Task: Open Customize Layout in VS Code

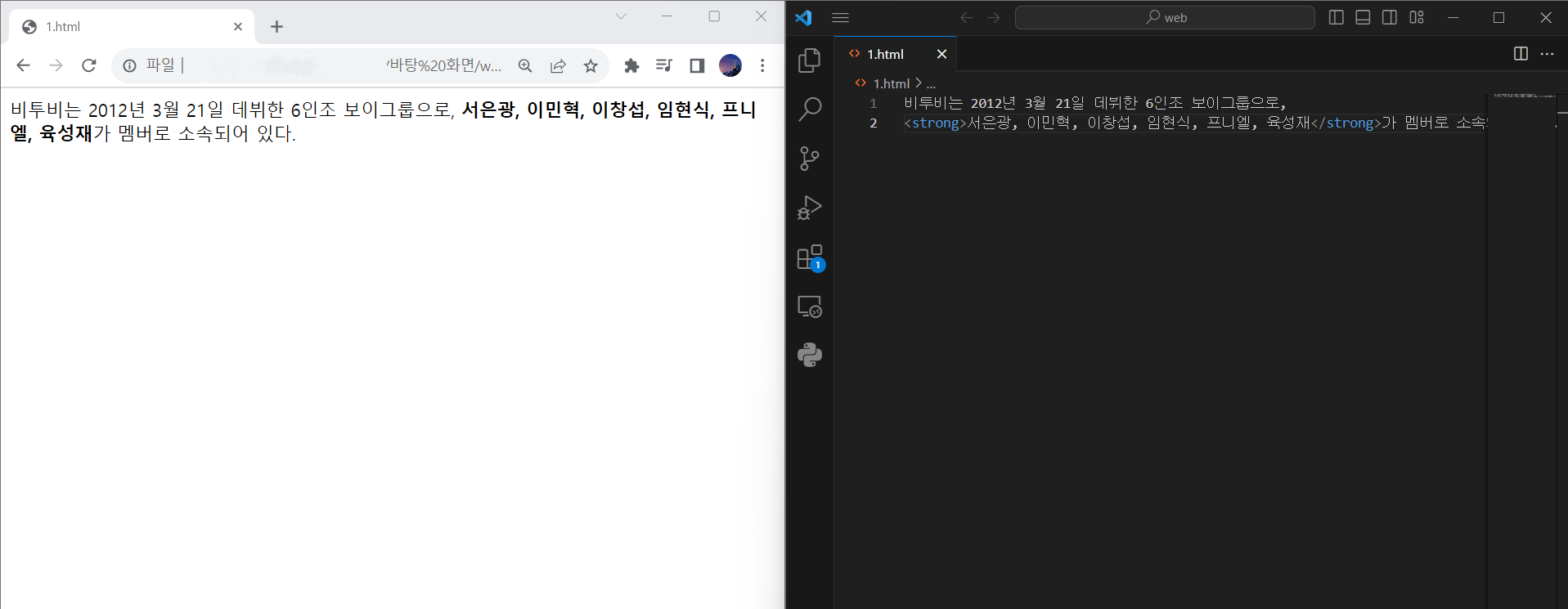Action: [x=1417, y=17]
